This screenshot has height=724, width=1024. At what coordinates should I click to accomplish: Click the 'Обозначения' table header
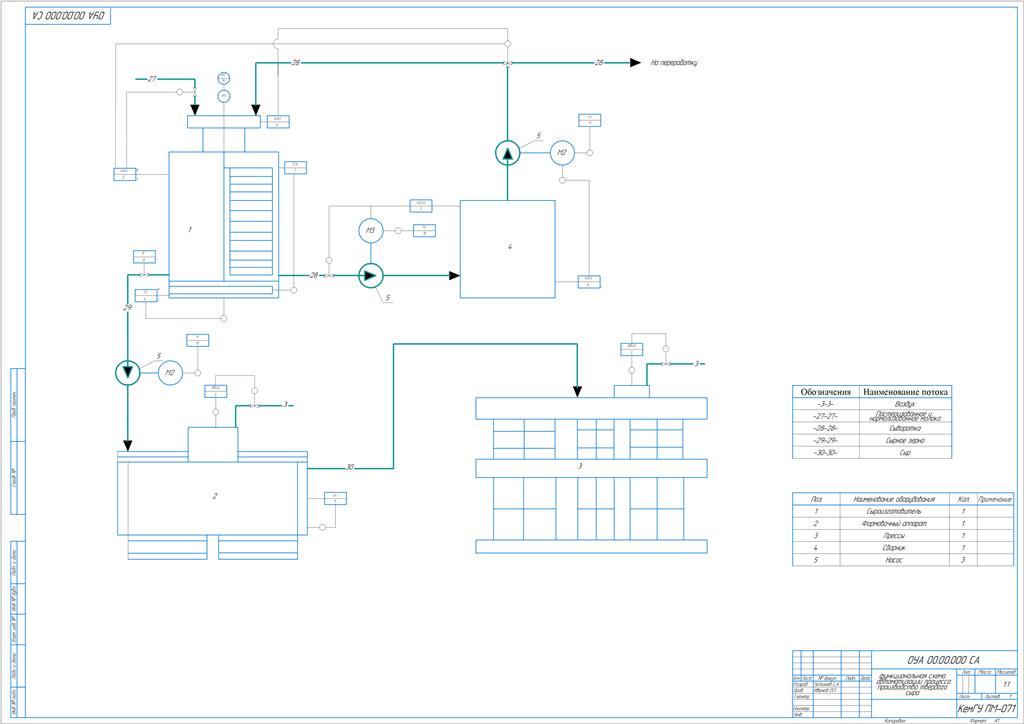point(825,392)
